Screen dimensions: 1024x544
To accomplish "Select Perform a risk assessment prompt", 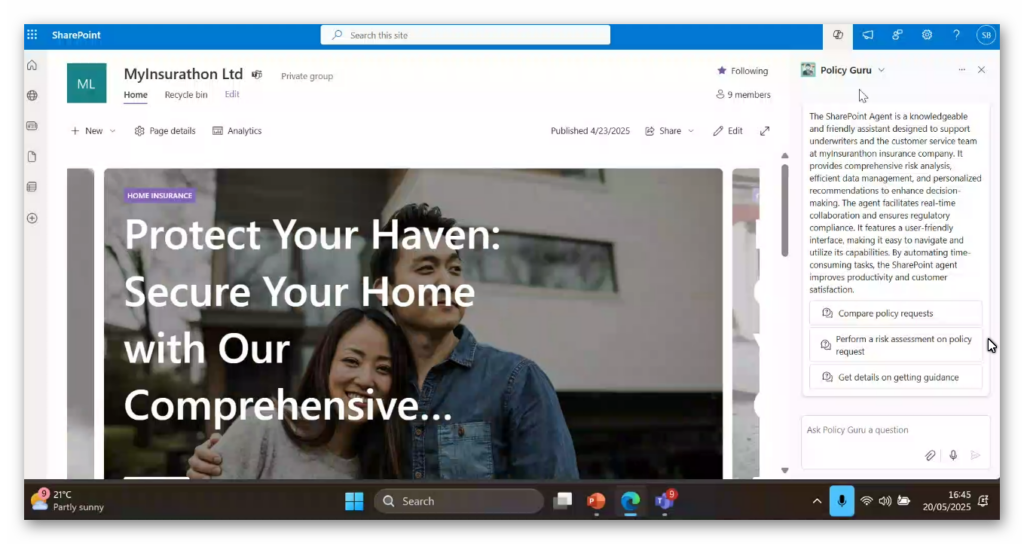I will pos(895,345).
